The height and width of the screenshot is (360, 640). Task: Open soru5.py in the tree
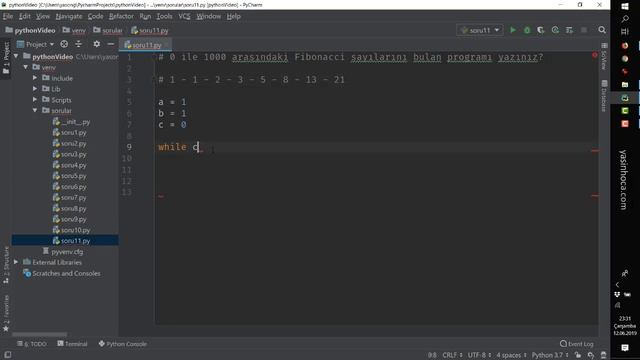tap(69, 176)
